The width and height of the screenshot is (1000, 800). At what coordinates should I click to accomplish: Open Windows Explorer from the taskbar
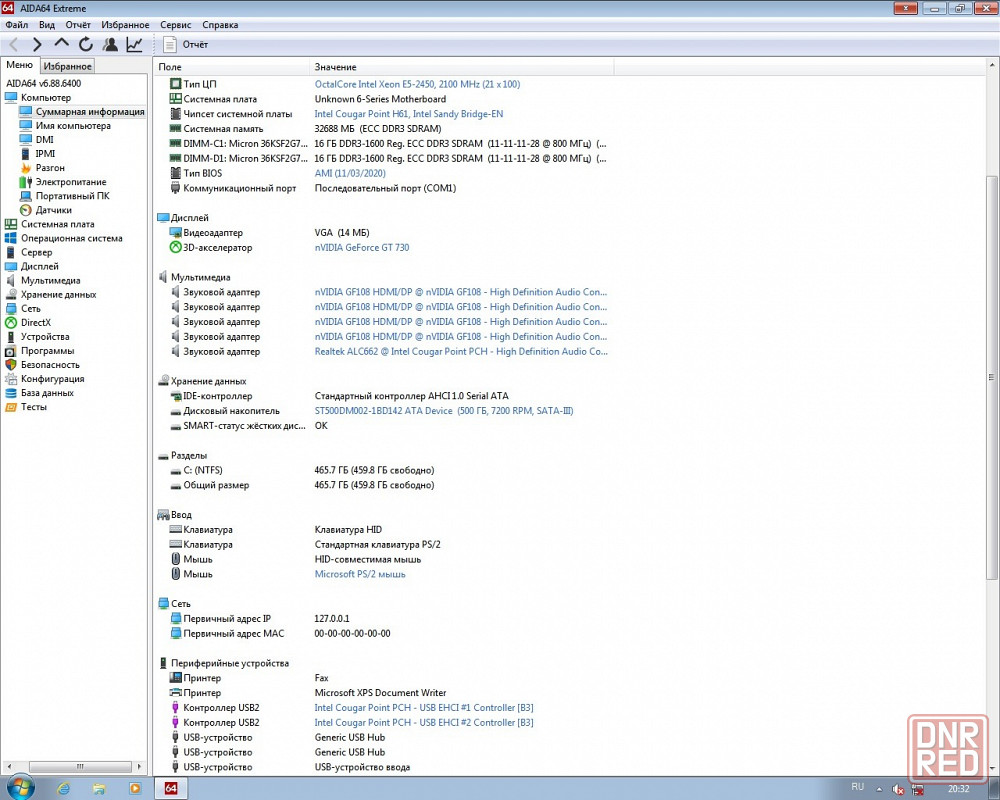99,789
